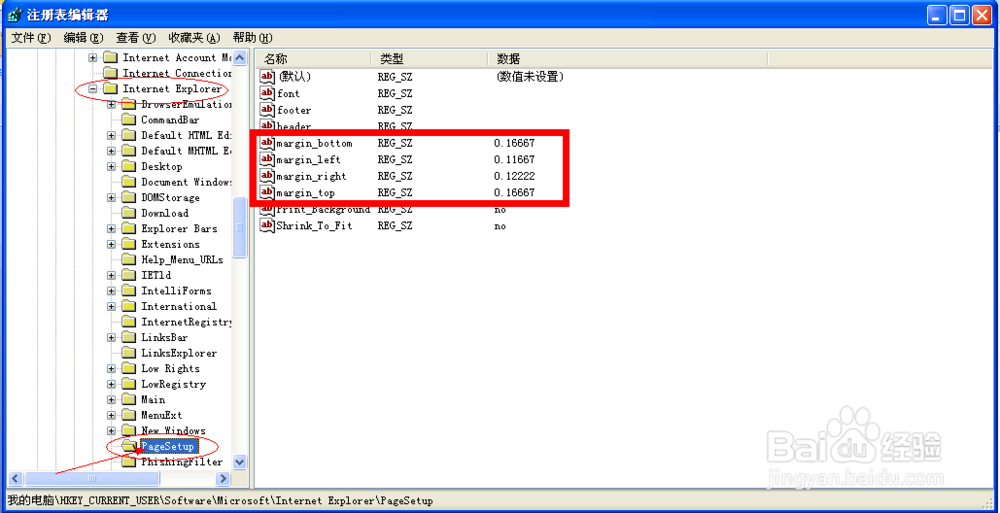Sort by the 名称 column header

point(313,59)
